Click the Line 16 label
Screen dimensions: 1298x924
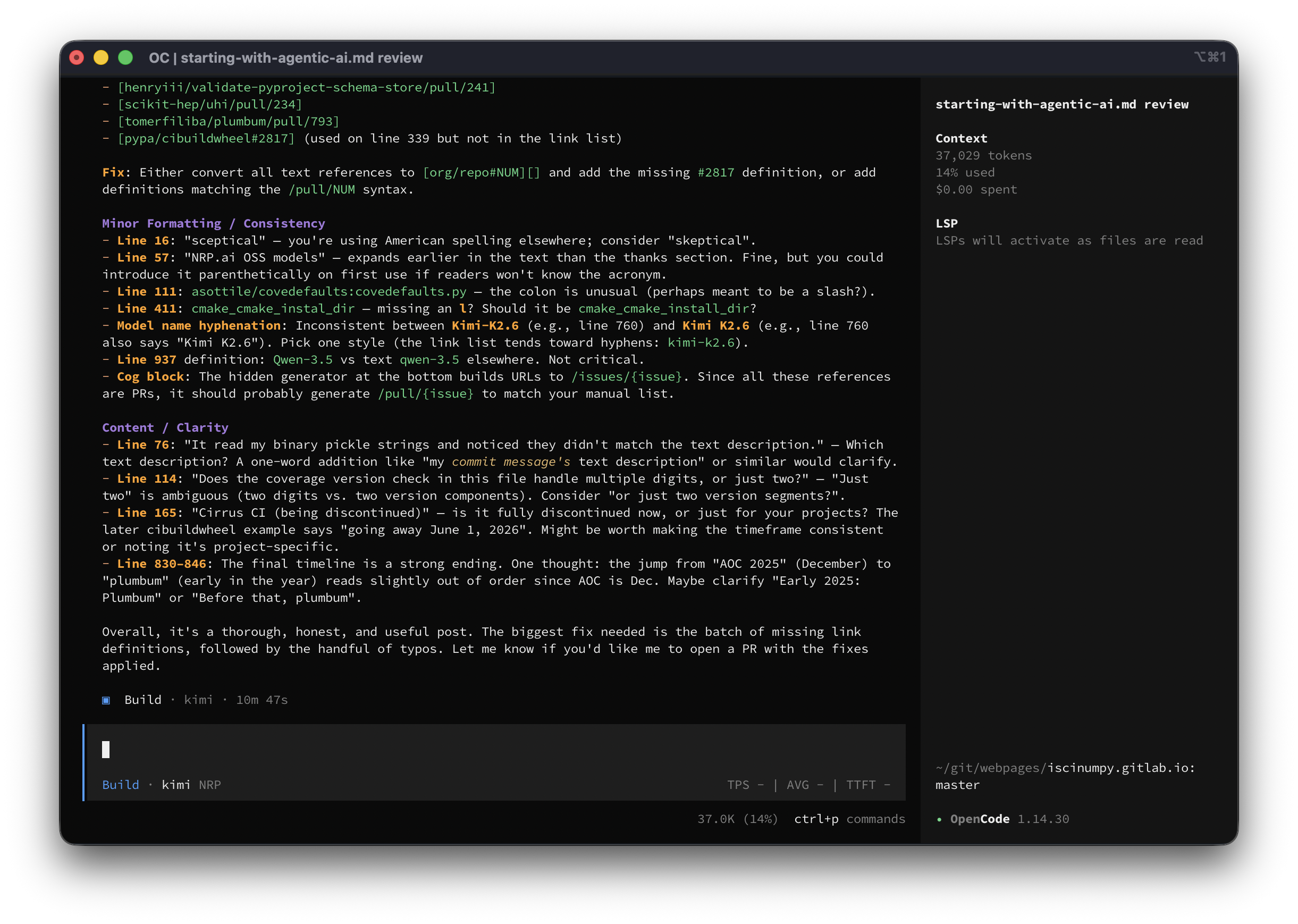pyautogui.click(x=144, y=240)
